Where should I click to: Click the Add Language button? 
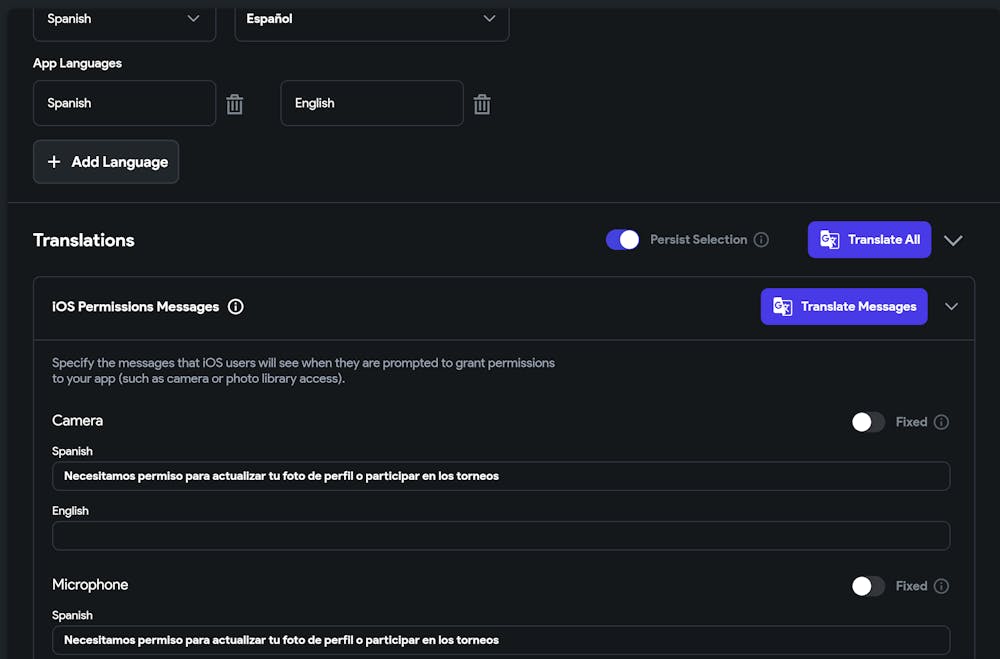pos(106,162)
